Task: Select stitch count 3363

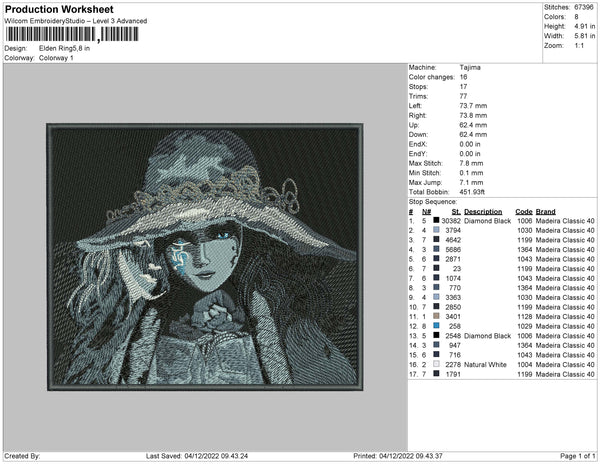Action: click(x=453, y=297)
